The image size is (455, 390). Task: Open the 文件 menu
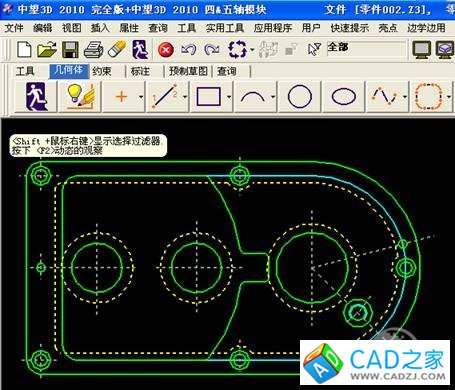pyautogui.click(x=14, y=28)
